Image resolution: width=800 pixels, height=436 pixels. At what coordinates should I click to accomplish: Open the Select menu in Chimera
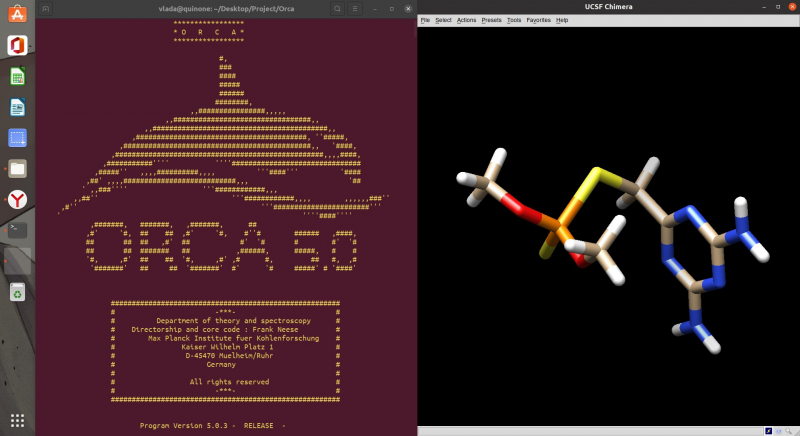443,20
